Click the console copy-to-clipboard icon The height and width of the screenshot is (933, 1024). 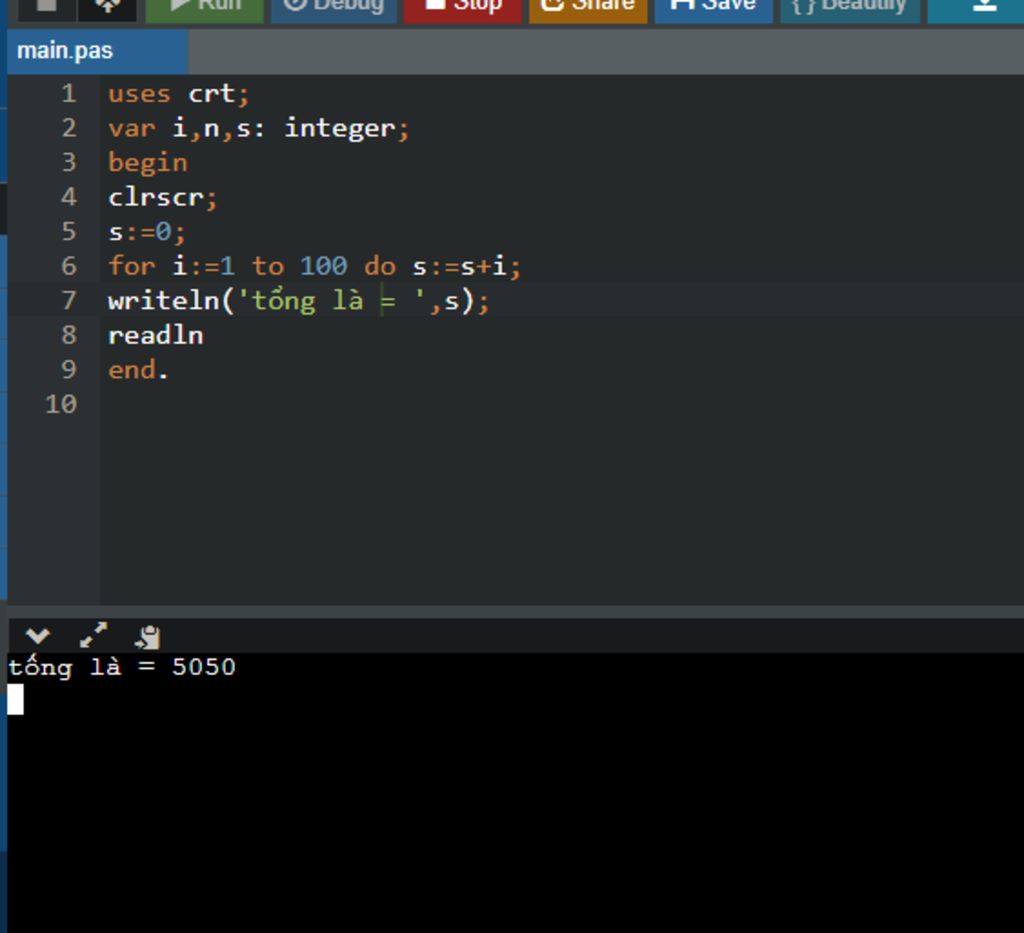[148, 637]
